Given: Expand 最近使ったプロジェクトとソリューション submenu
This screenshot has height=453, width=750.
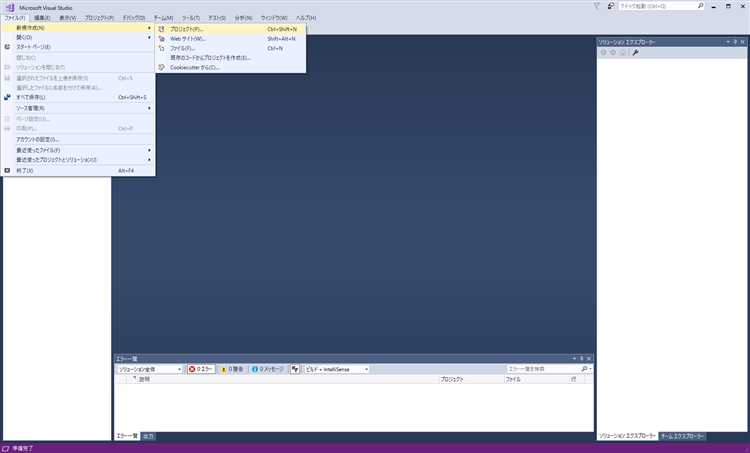Looking at the screenshot, I should click(x=149, y=160).
